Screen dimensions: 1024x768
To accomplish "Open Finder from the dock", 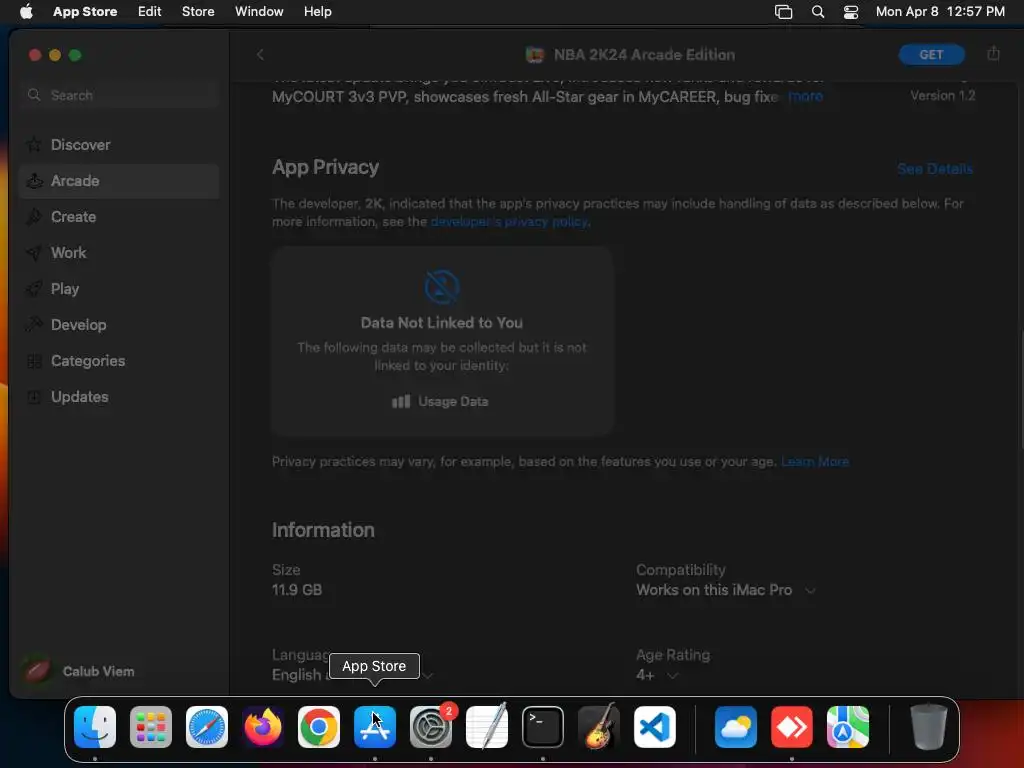I will tap(95, 726).
